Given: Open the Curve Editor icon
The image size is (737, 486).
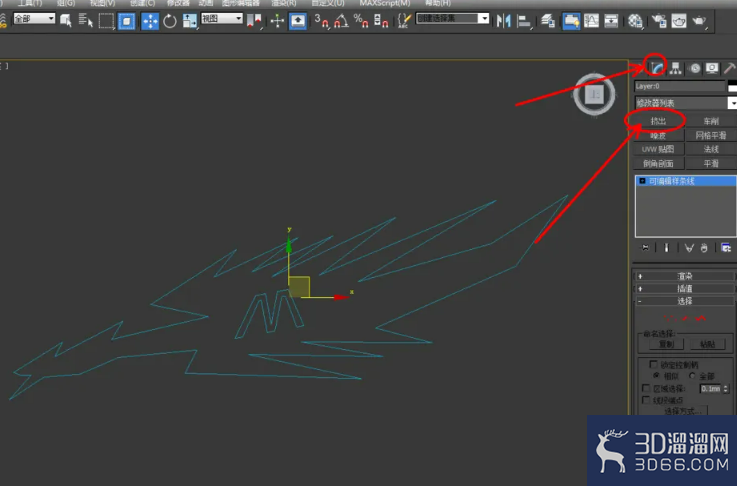Looking at the screenshot, I should [x=591, y=21].
